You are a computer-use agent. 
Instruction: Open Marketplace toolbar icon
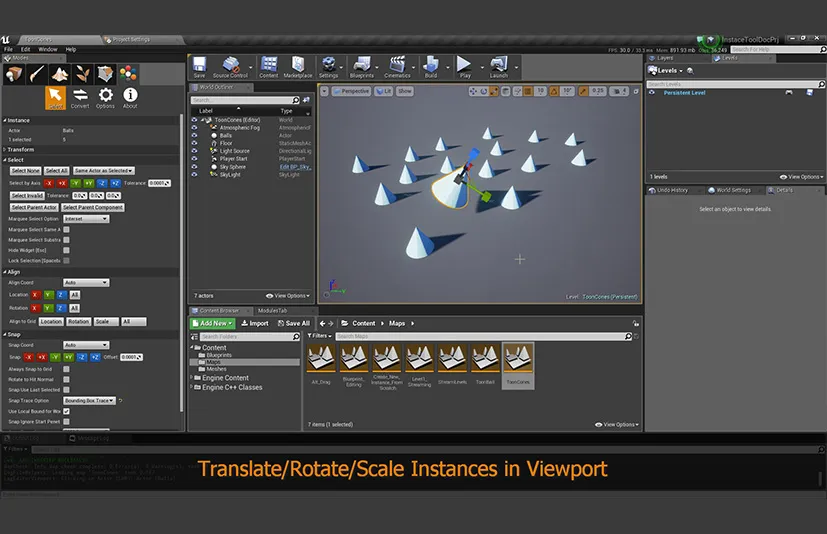[x=298, y=68]
